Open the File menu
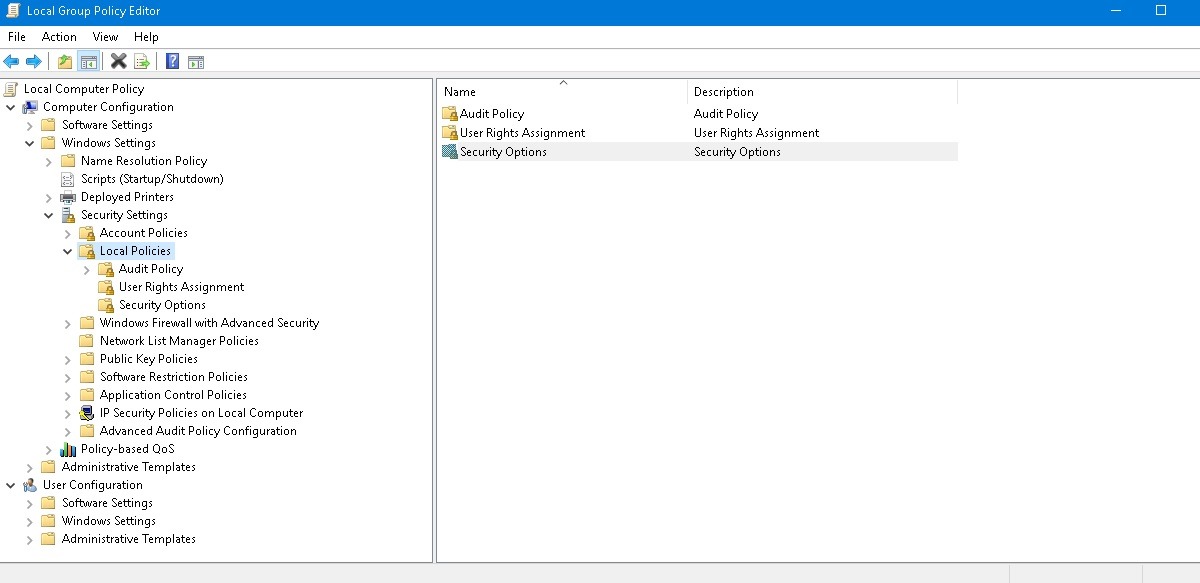 coord(16,36)
